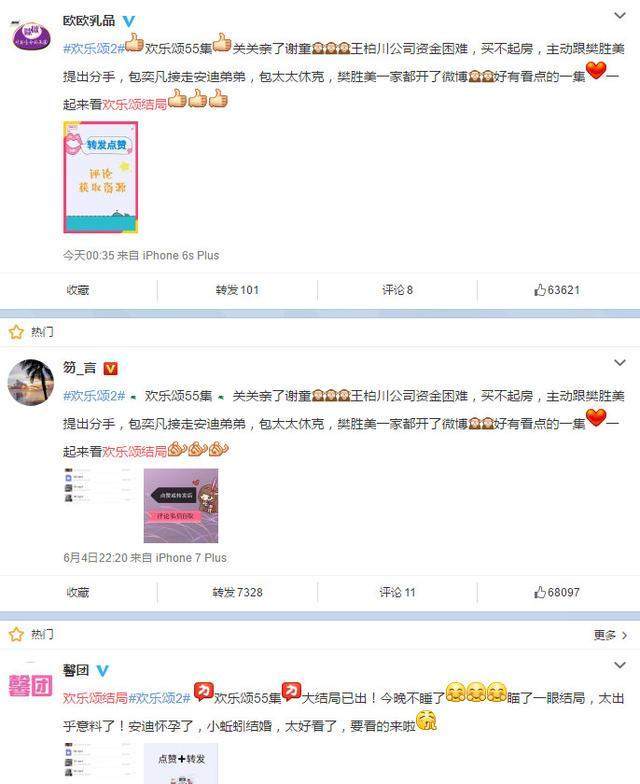Screen dimensions: 640x784
Task: Click 更多 link beside the 热门 section
Action: 610,635
